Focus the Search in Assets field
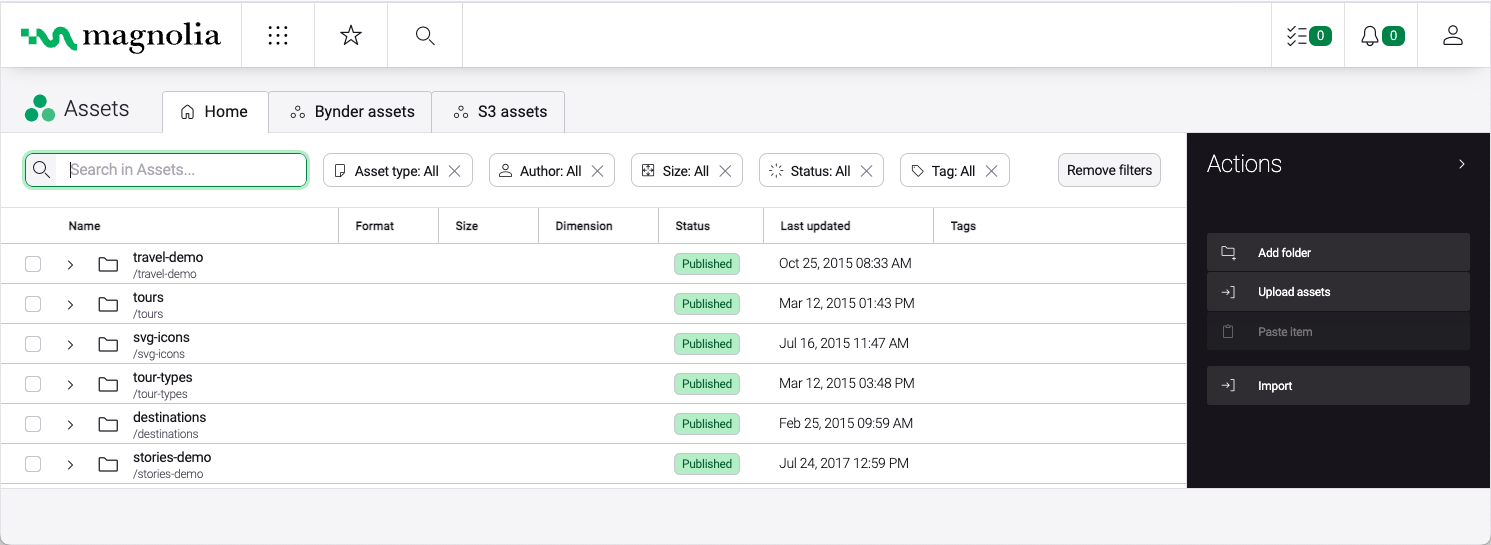Viewport: 1491px width, 545px height. [x=180, y=170]
